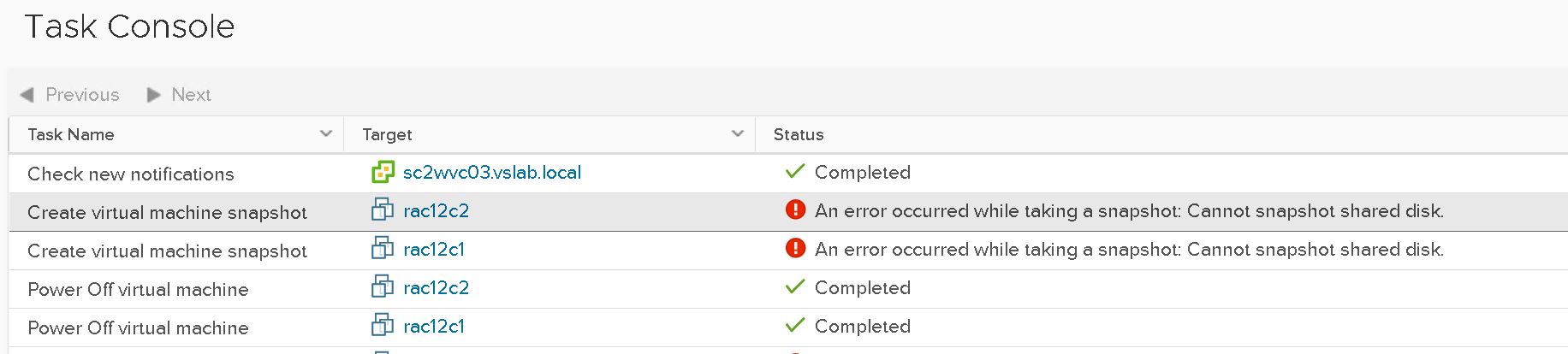
Task: Sort by the Status column header
Action: click(799, 134)
